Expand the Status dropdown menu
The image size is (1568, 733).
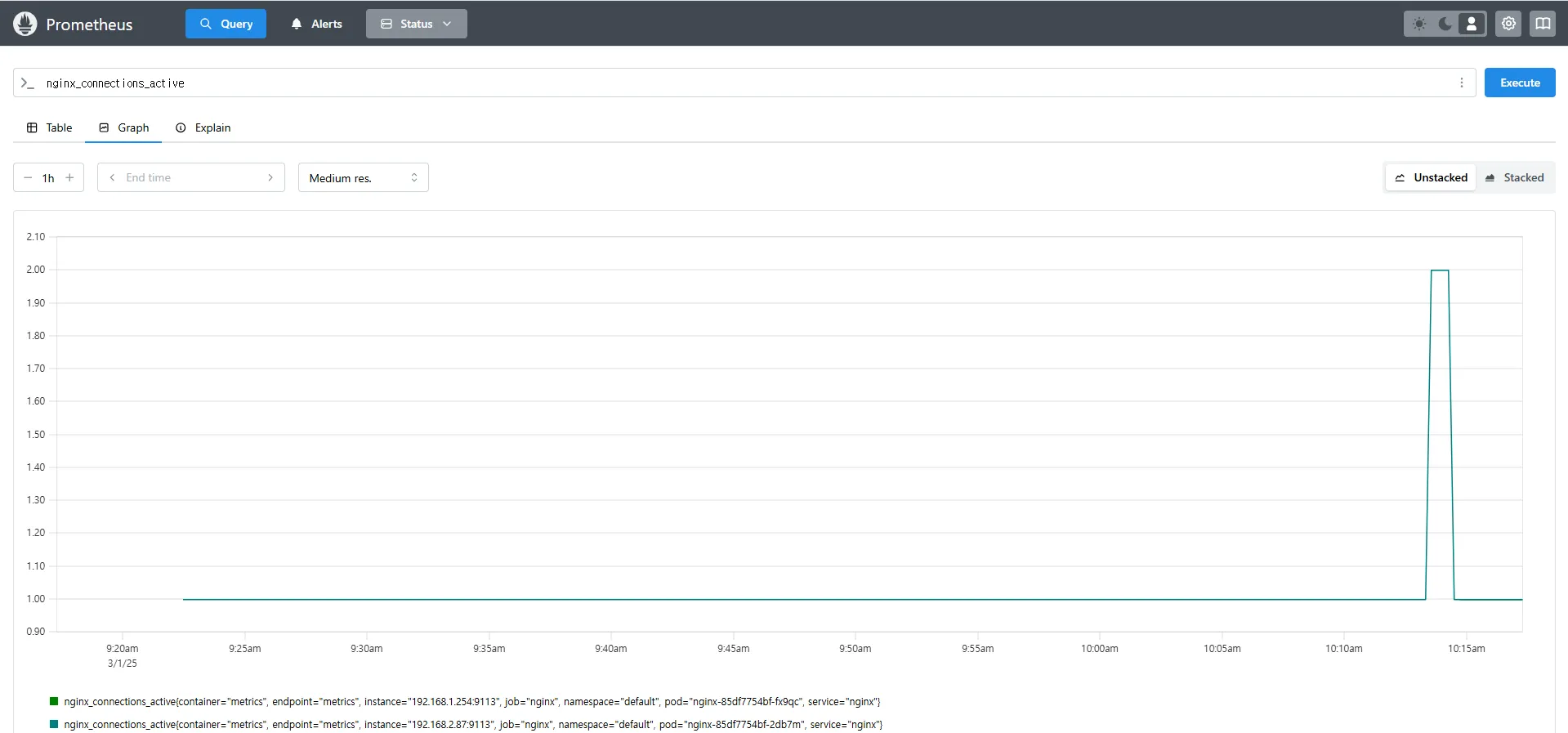(416, 24)
